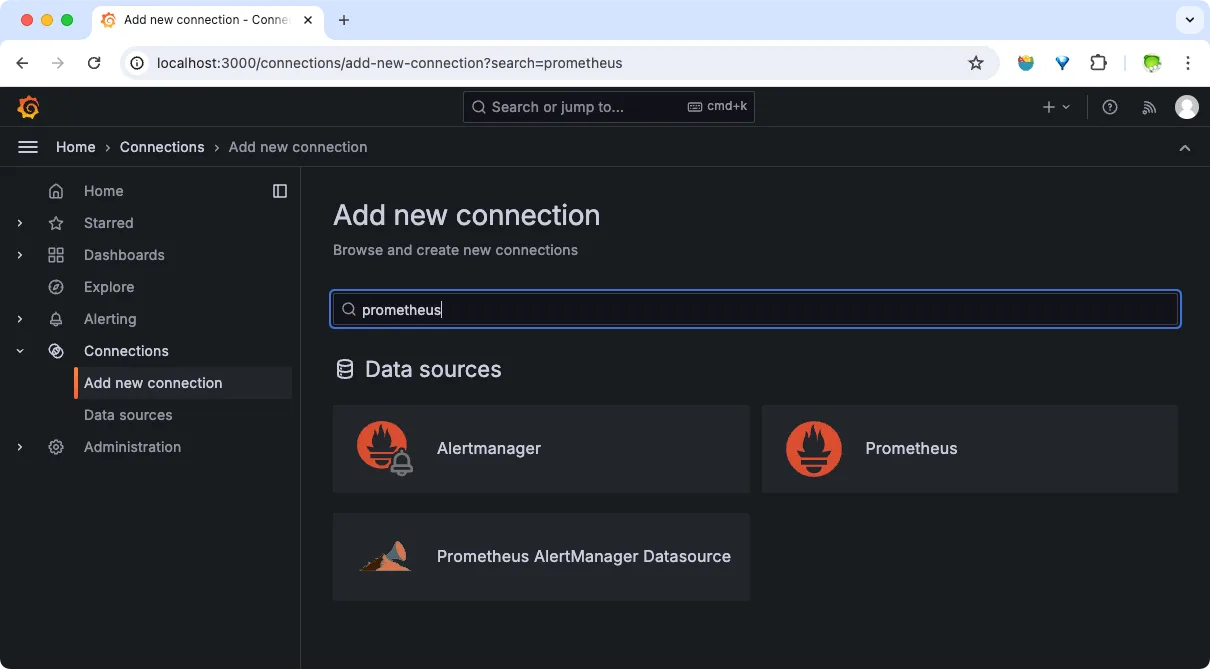Switch to the Add new connection browser tab
This screenshot has width=1210, height=669.
tap(200, 19)
